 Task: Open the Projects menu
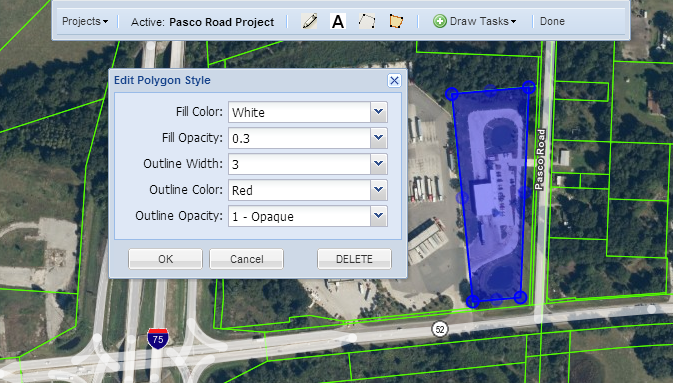(85, 21)
